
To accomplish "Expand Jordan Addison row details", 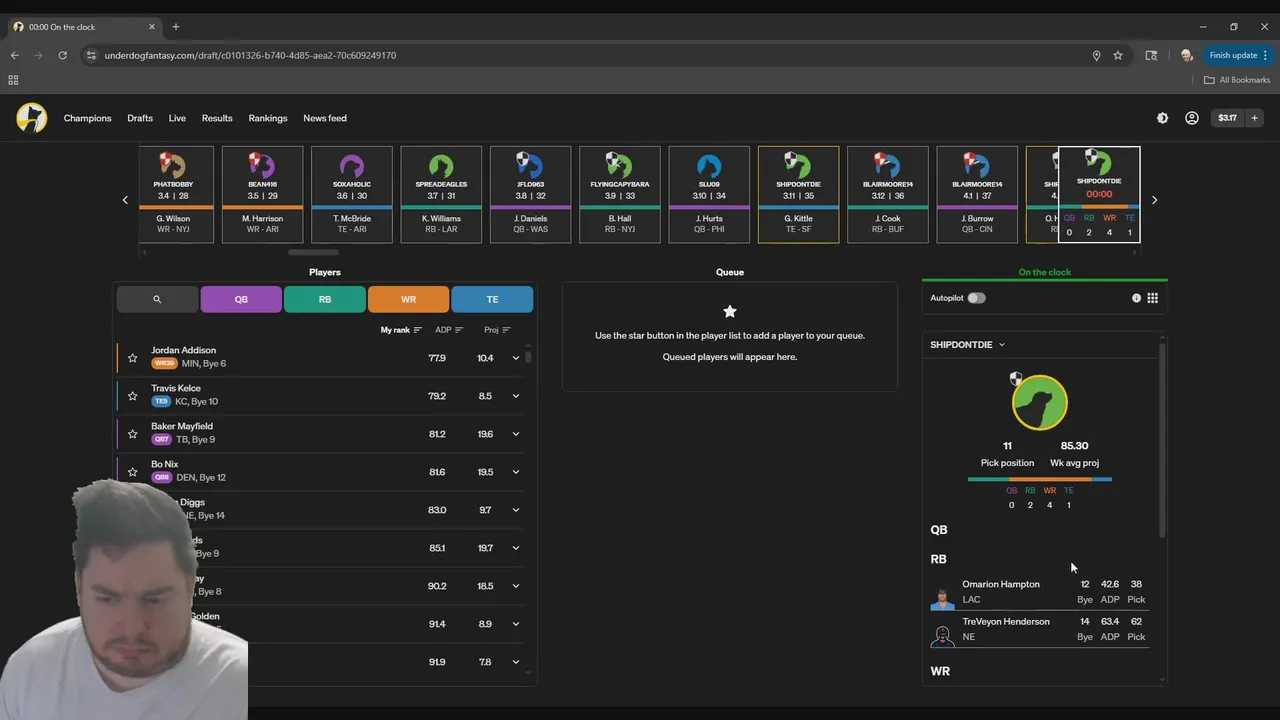I will pos(516,358).
